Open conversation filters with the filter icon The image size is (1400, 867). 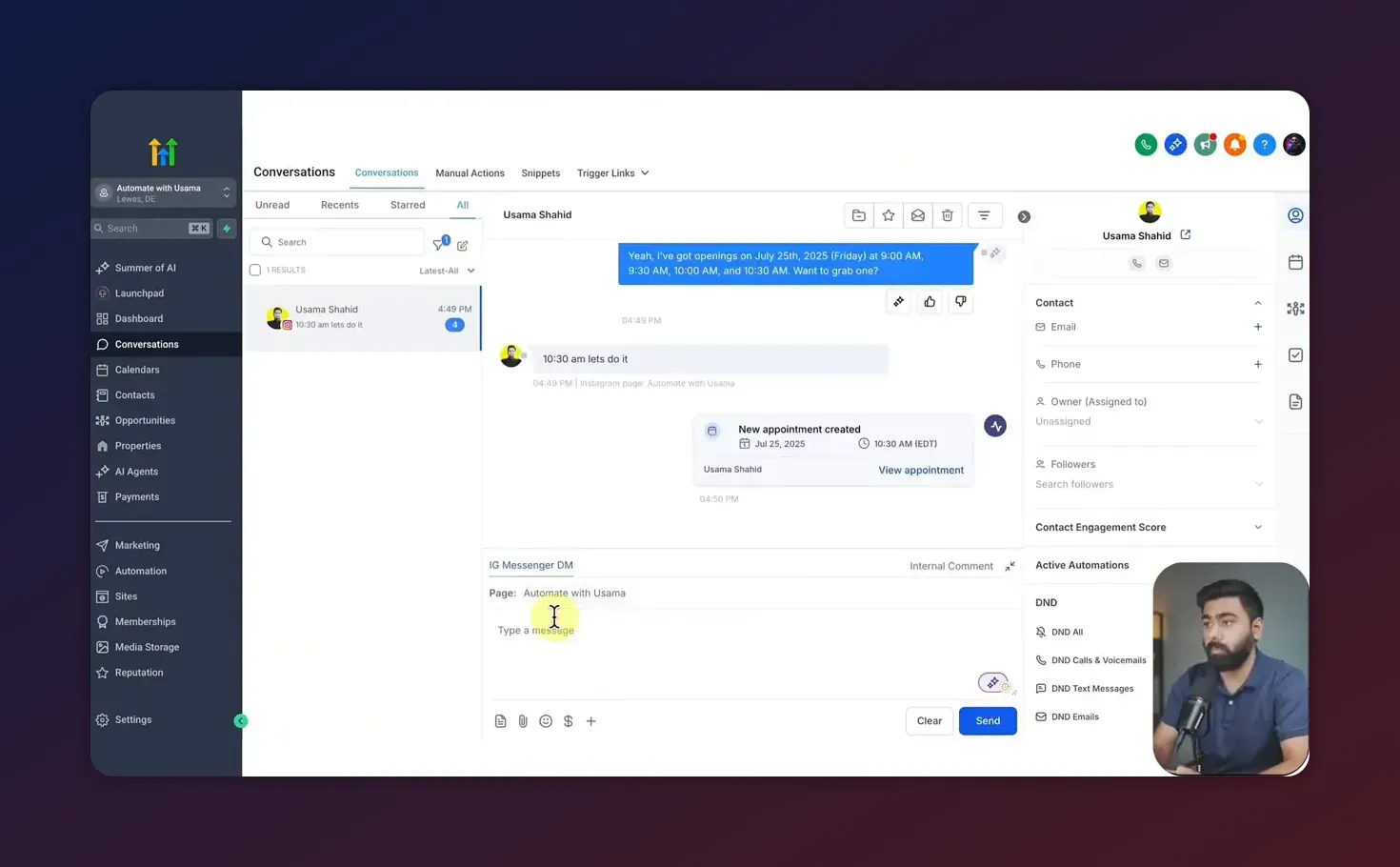985,214
